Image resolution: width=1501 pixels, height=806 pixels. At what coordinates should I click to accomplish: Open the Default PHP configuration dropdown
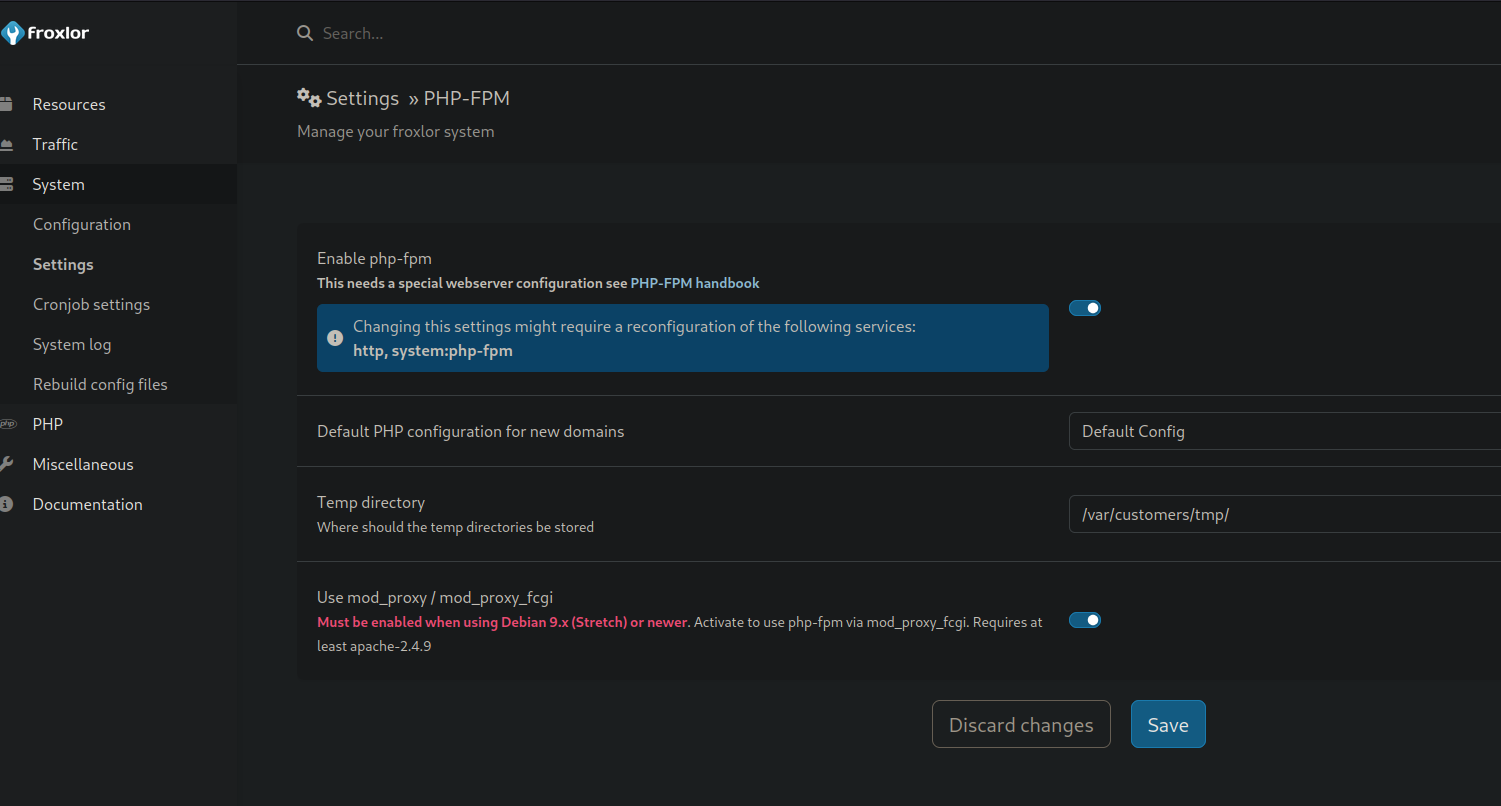click(1285, 431)
